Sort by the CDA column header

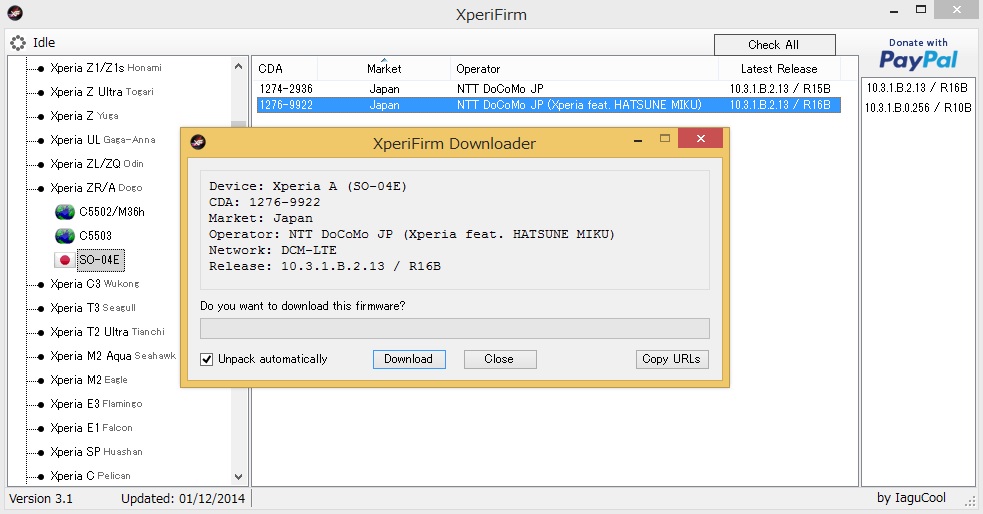coord(286,69)
